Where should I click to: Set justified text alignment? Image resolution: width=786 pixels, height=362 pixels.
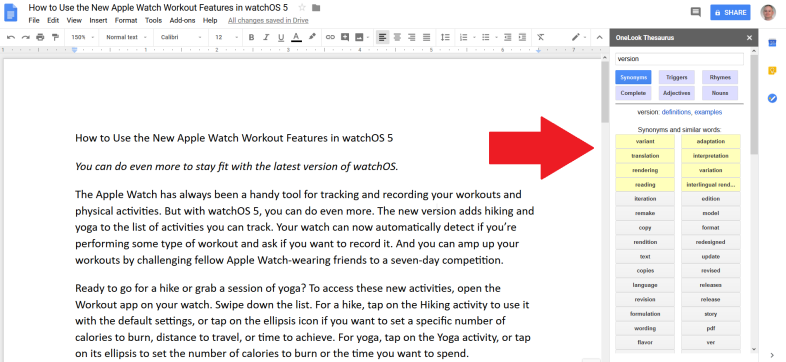[426, 37]
